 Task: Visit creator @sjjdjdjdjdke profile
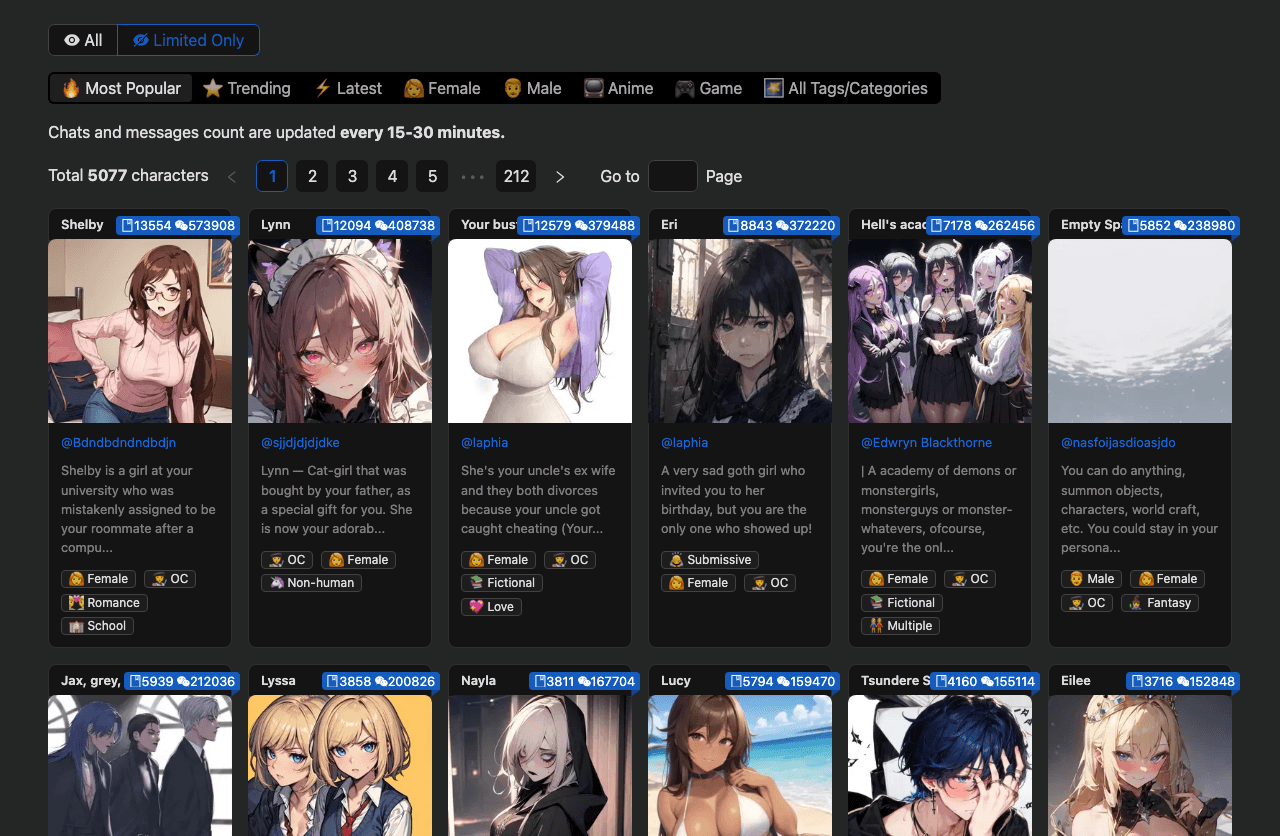click(x=300, y=442)
